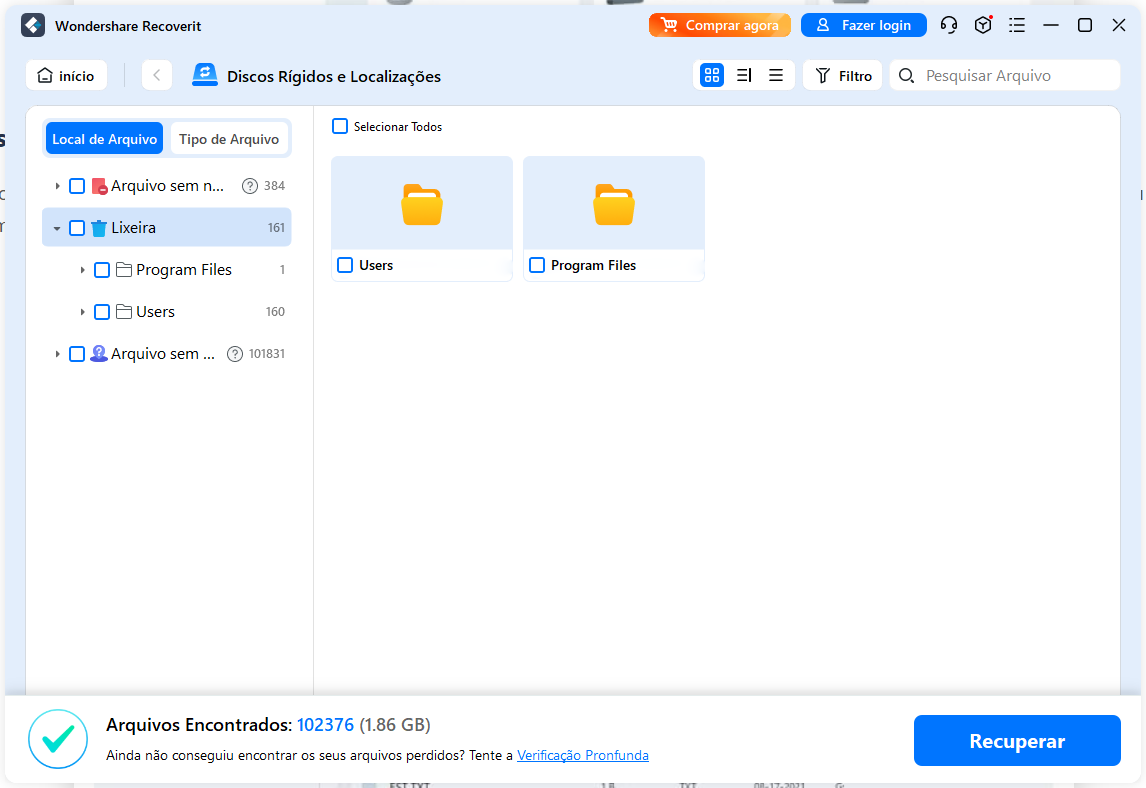This screenshot has height=788, width=1146.
Task: Switch to plain list view
Action: tap(776, 75)
